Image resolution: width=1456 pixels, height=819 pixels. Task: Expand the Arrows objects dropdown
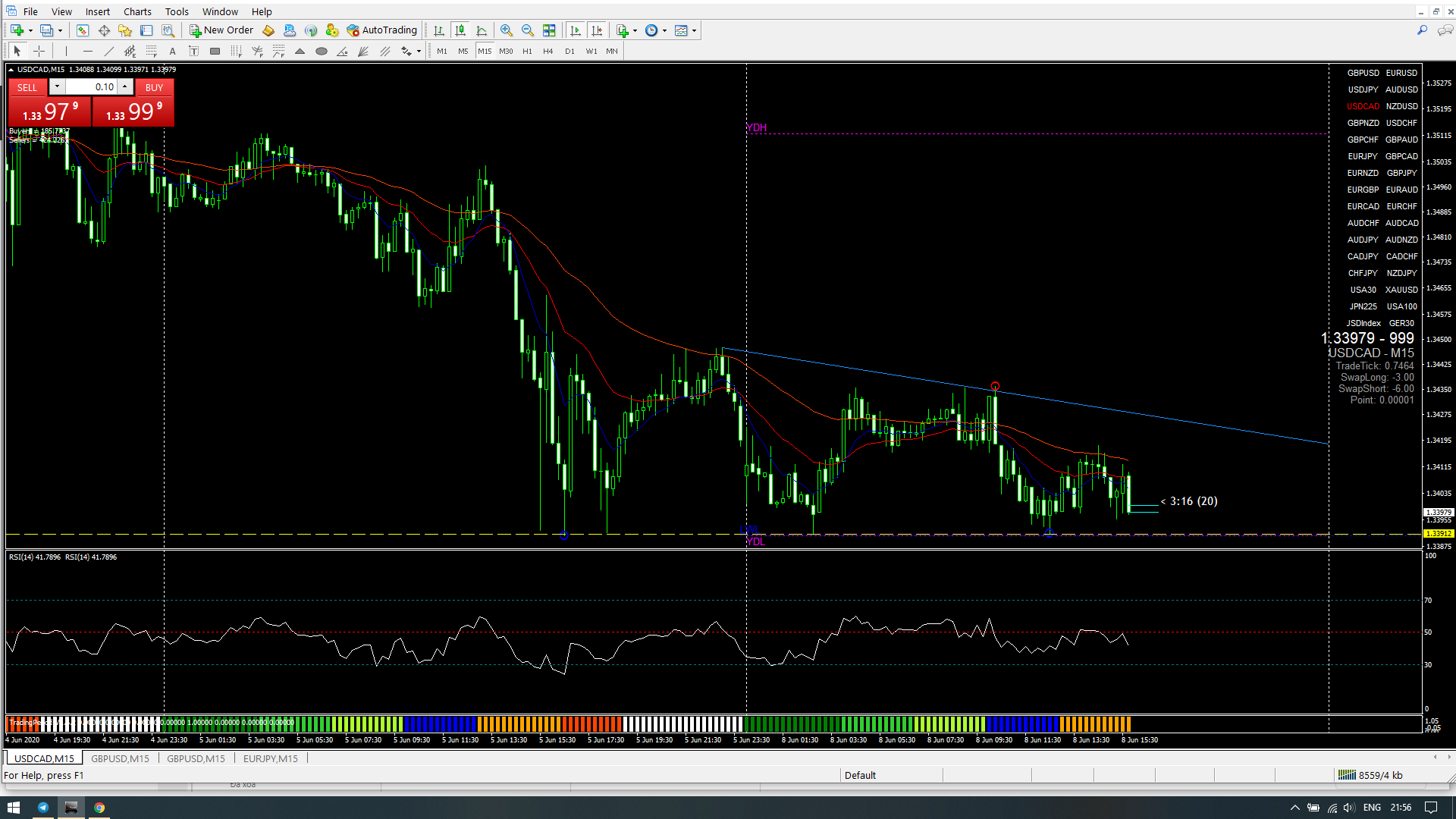(x=419, y=51)
